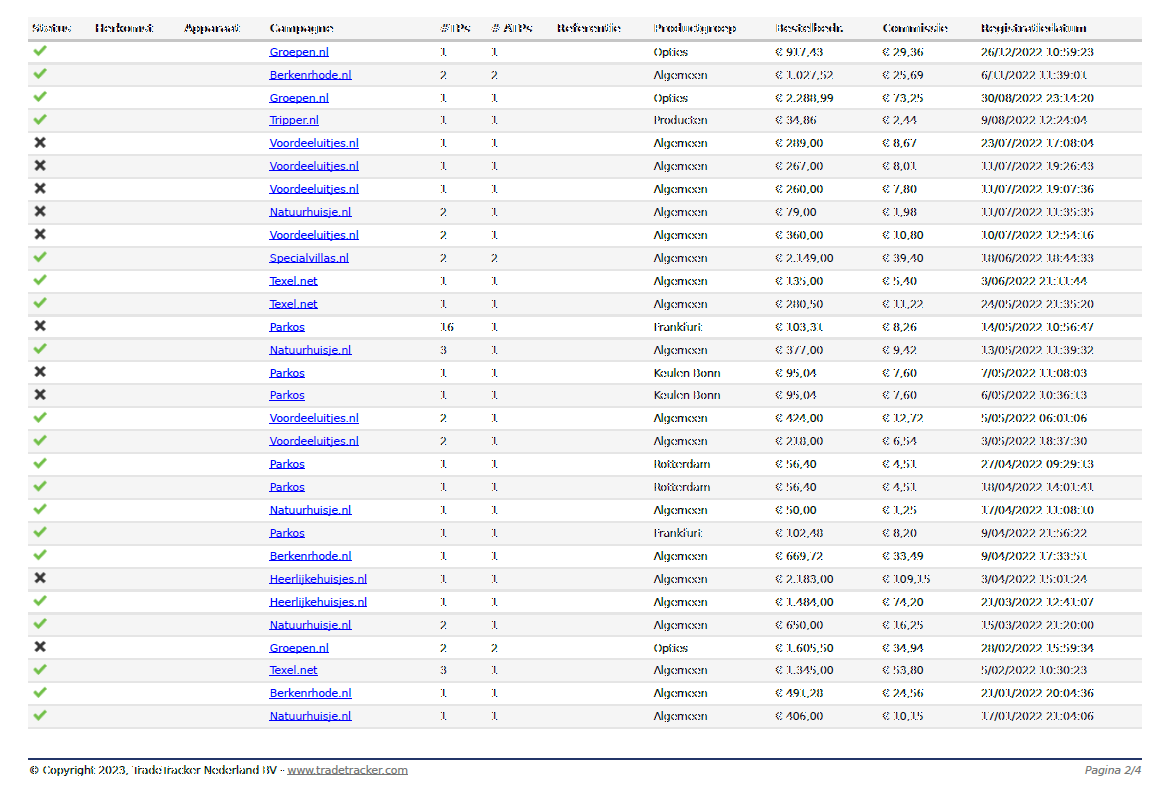Click the Natuurhuisje.nl link on the 11/07/2022 row

[x=310, y=212]
